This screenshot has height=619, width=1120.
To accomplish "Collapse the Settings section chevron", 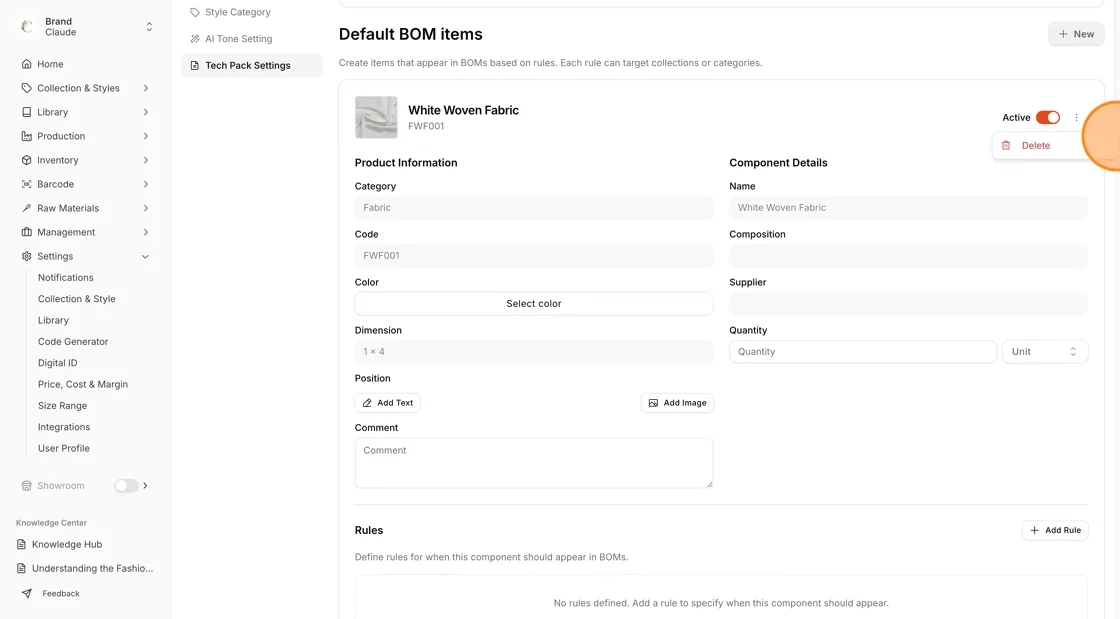I will [x=146, y=256].
